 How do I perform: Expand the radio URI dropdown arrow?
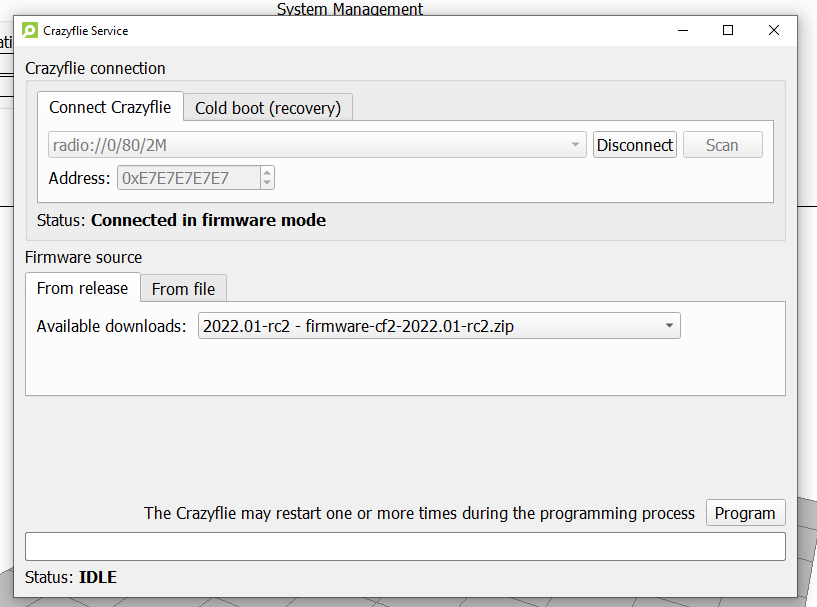coord(576,145)
